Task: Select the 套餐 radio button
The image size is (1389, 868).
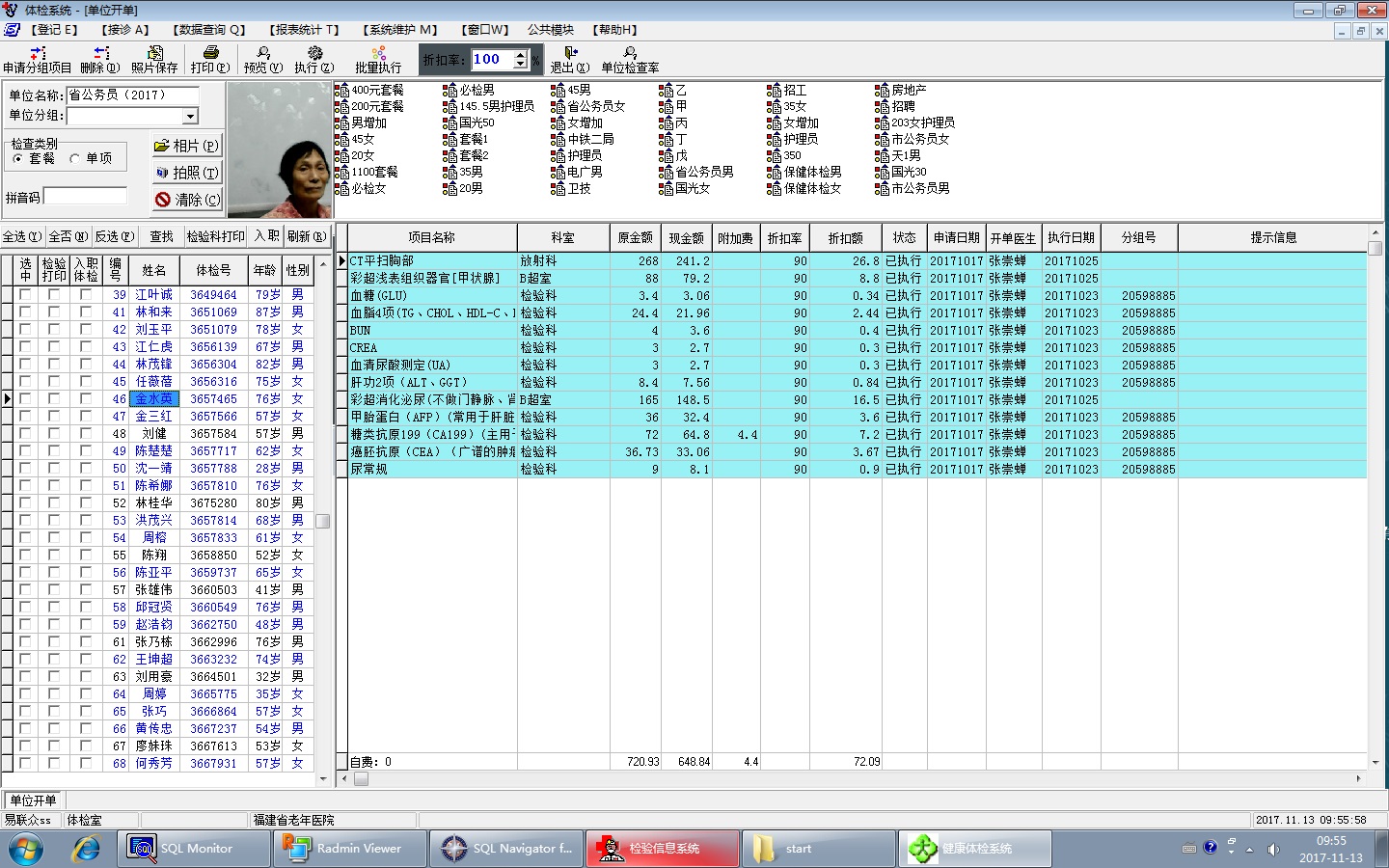Action: coord(18,159)
